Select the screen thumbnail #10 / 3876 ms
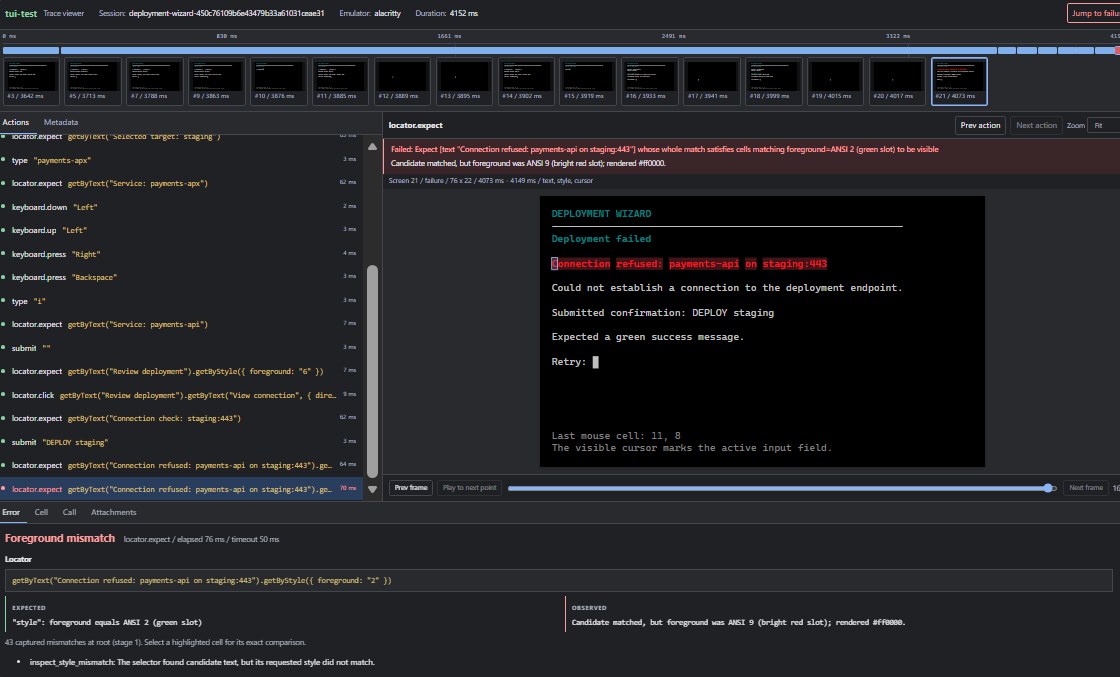1120x677 pixels. click(279, 81)
